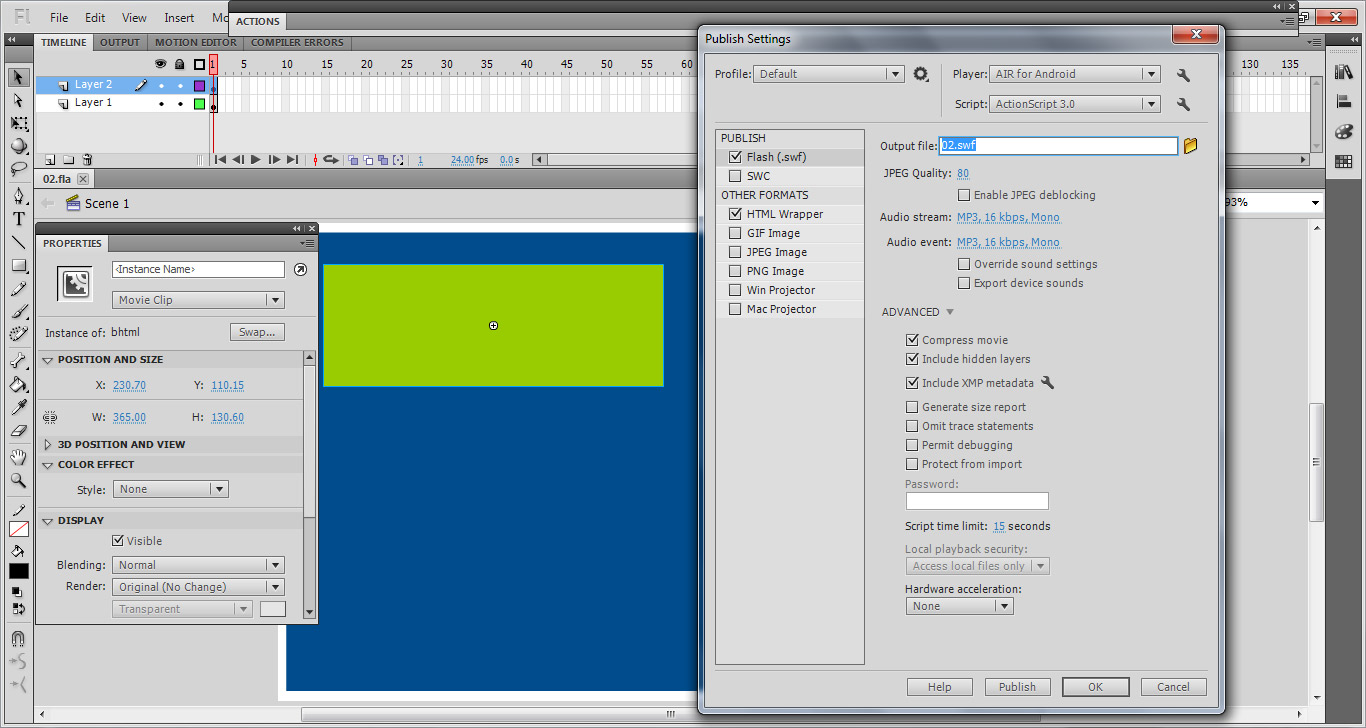
Task: Open Player settings wrench icon
Action: click(x=1183, y=75)
